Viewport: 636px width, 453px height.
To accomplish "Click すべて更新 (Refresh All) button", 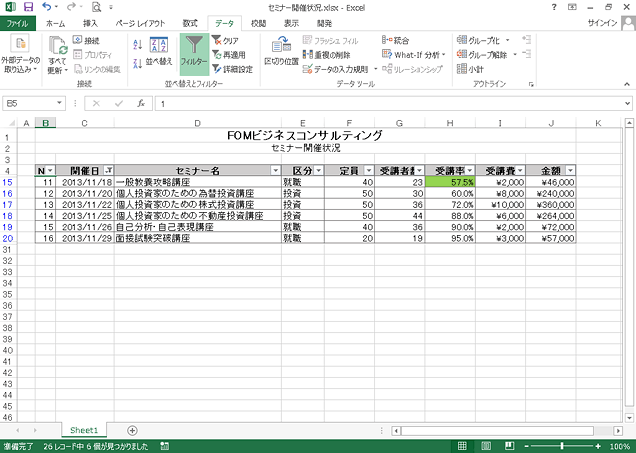I will (58, 55).
